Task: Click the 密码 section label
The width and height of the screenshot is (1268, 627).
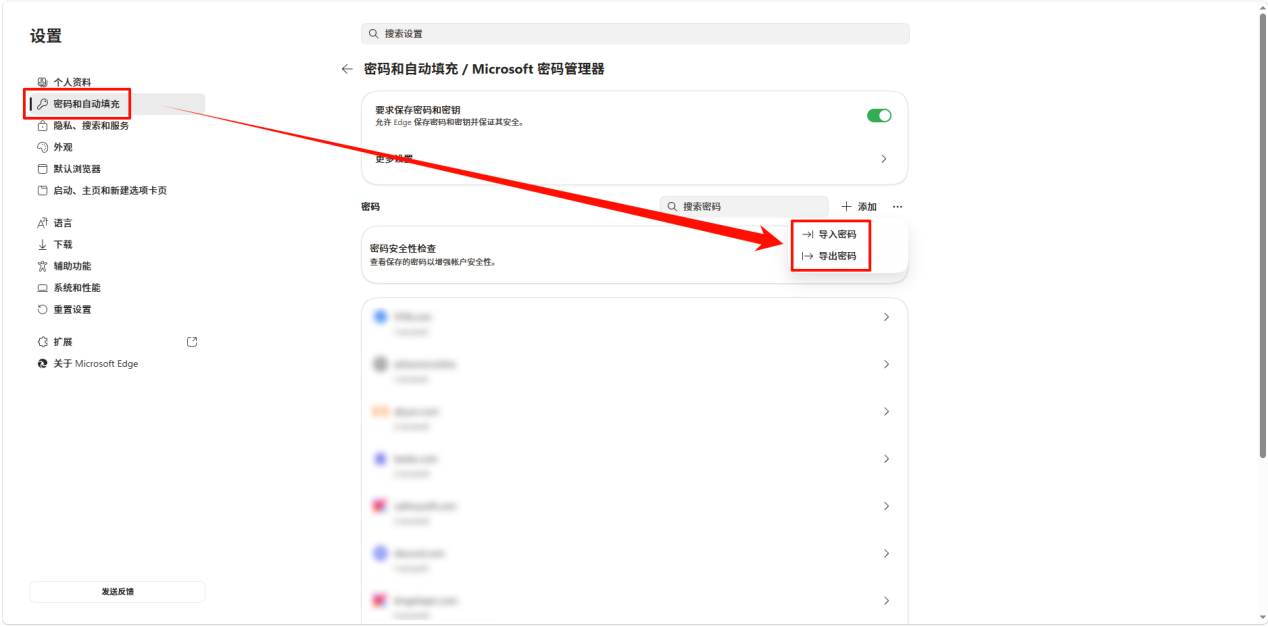Action: 370,207
